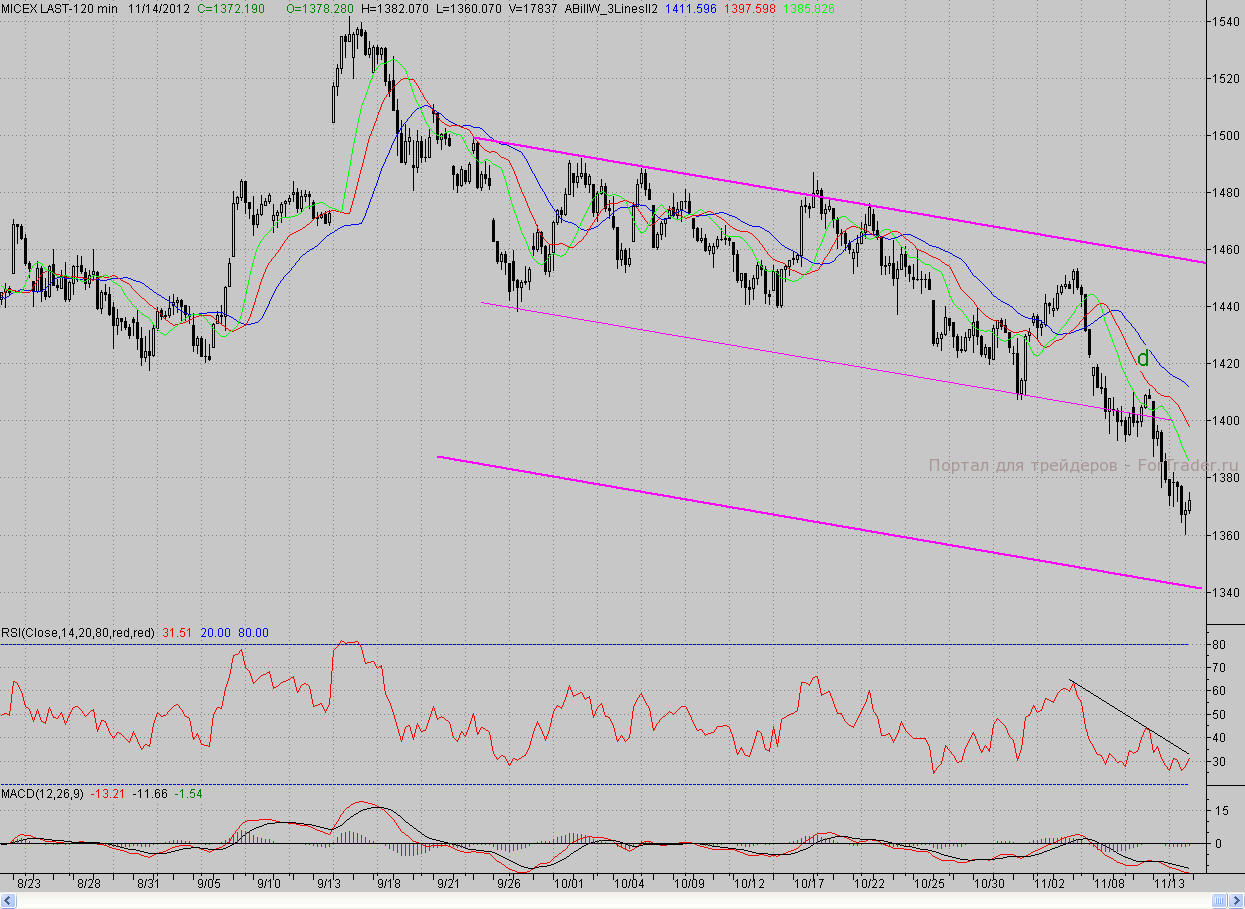Click the C=1372.190 close value in header
Screen dimensions: 1245x909
[x=231, y=8]
